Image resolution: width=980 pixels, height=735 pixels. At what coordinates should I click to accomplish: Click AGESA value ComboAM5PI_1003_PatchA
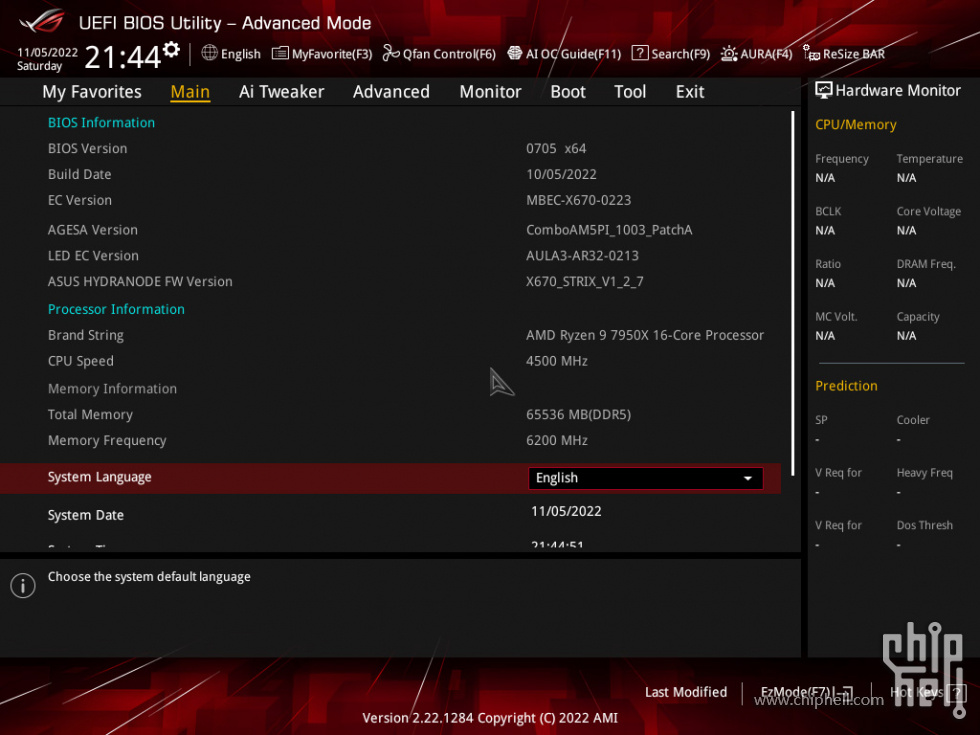click(609, 230)
